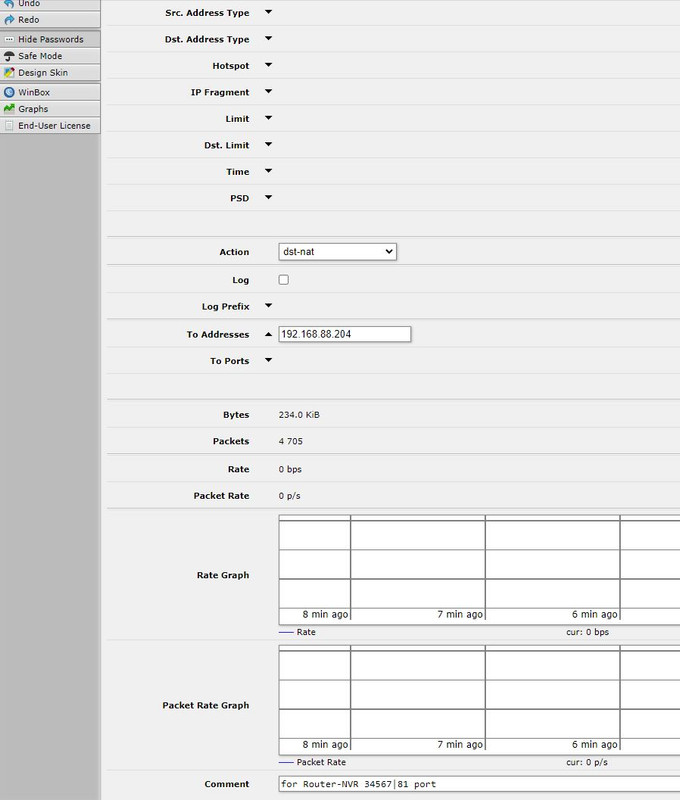Expand the Hotspot option
Screen dimensions: 680x800
pos(268,65)
